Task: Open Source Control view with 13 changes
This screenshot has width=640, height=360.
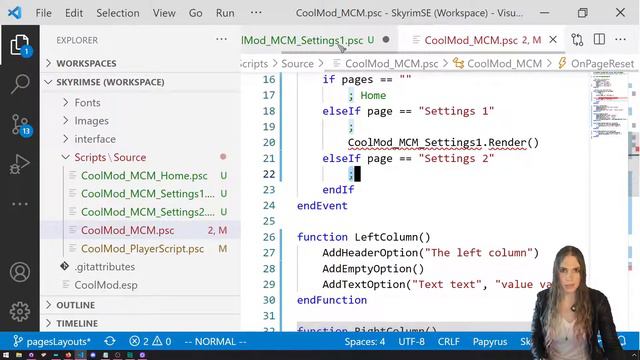Action: 20,124
